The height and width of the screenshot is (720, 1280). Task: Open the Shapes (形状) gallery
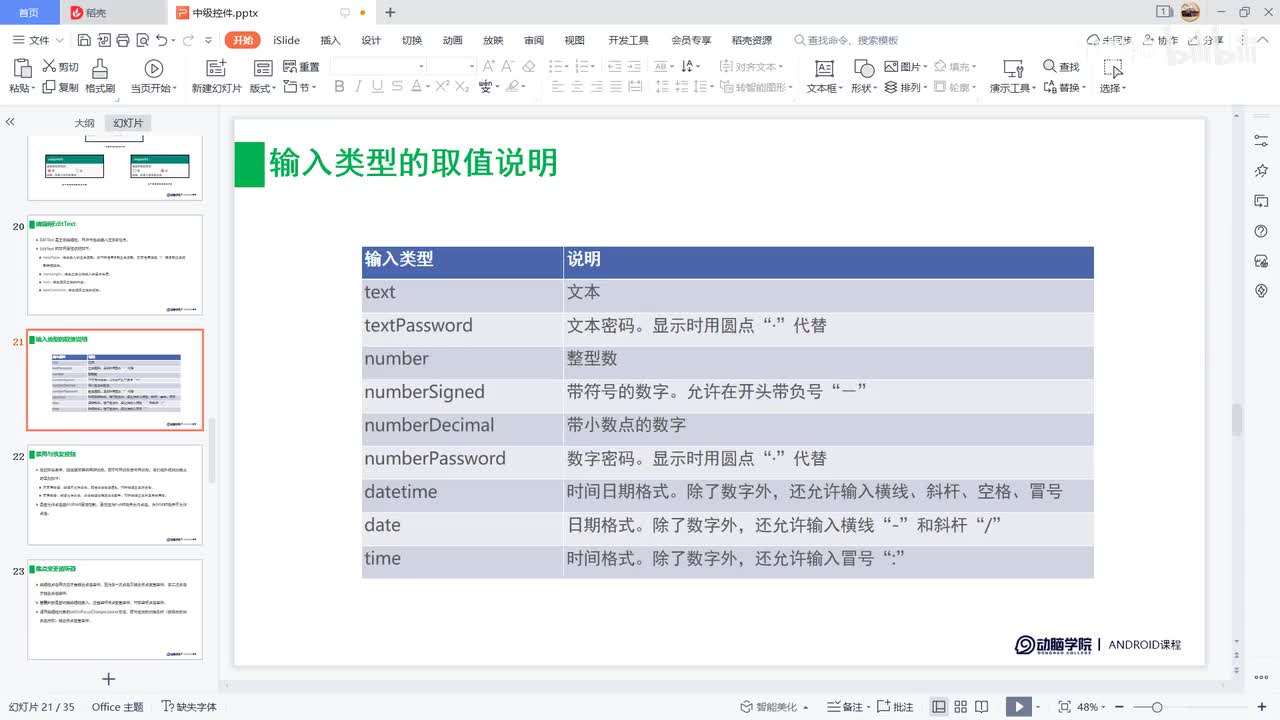tap(863, 76)
